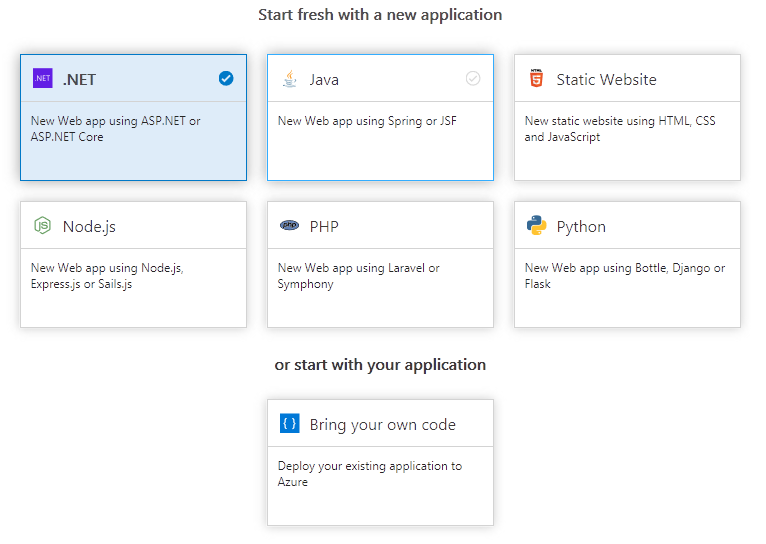Click the PHP elephant-oval logo icon

pyautogui.click(x=289, y=225)
